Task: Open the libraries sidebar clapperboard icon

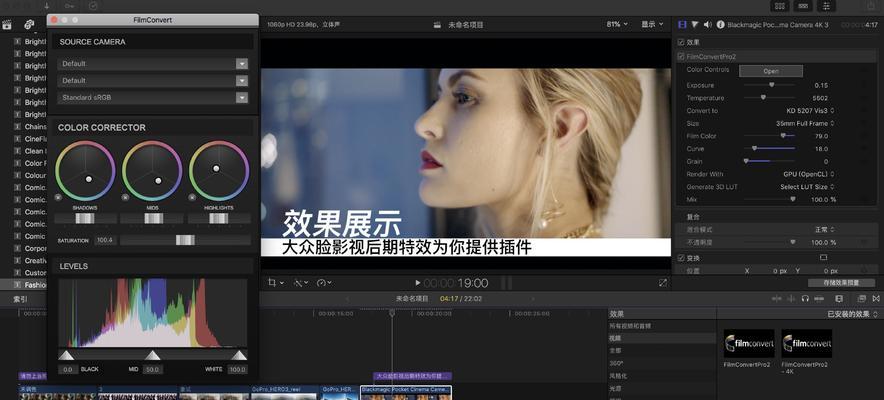Action: [7, 25]
